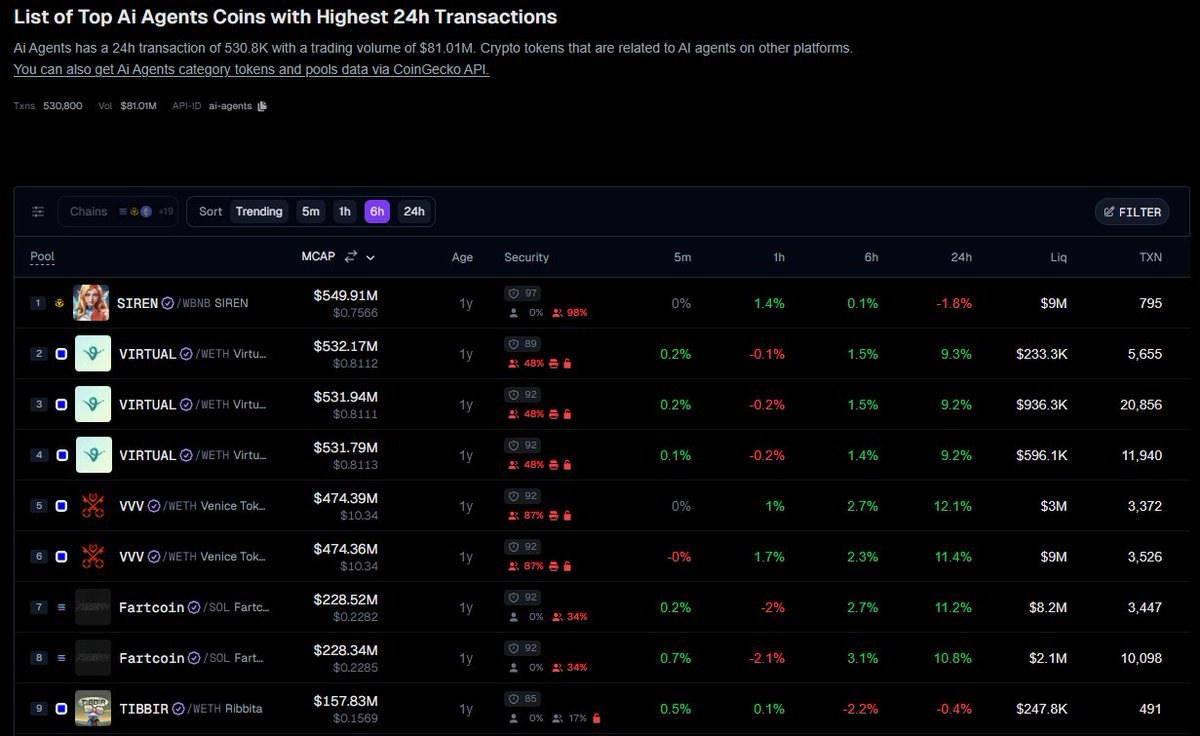
Task: Select liquidity value $936.3K
Action: click(x=1041, y=405)
